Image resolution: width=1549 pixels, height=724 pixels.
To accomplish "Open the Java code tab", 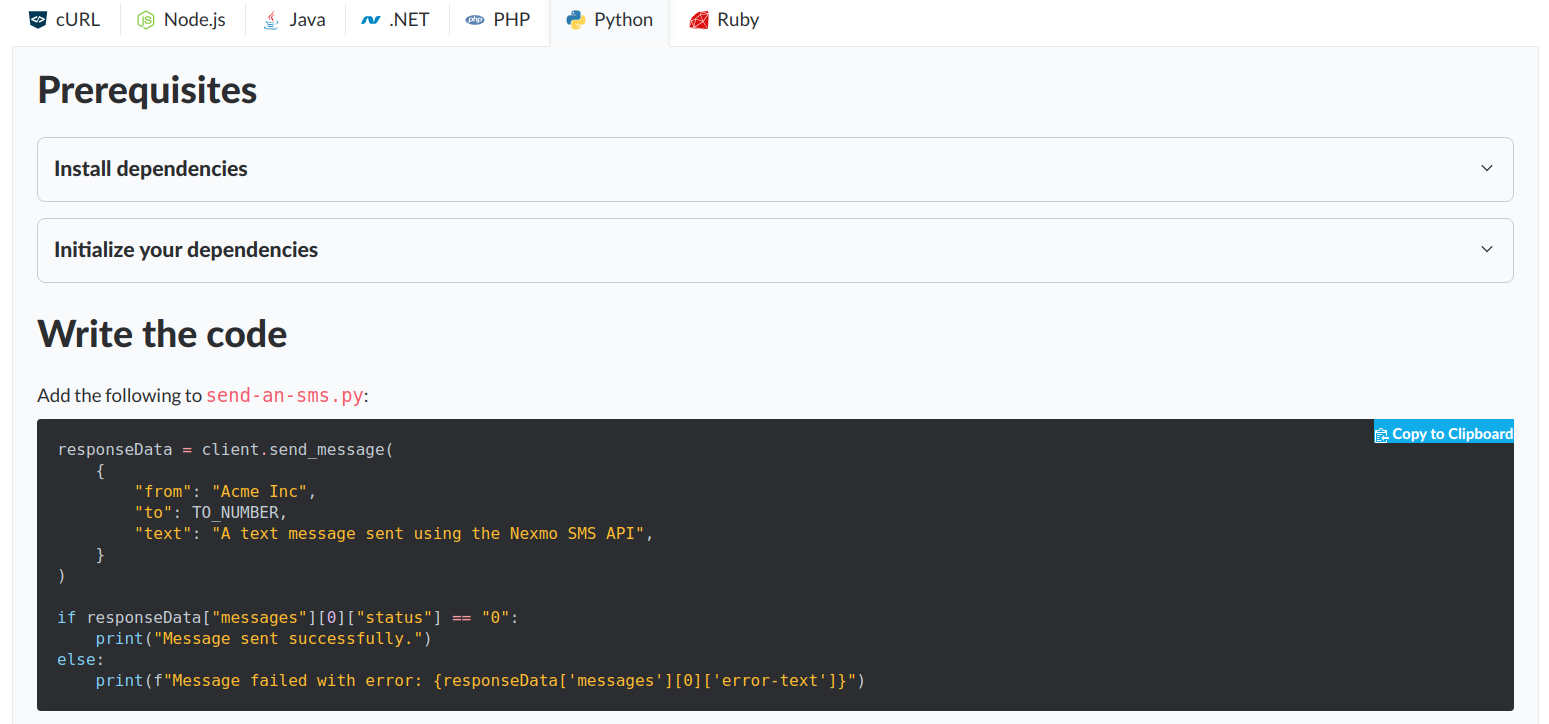I will pos(295,20).
